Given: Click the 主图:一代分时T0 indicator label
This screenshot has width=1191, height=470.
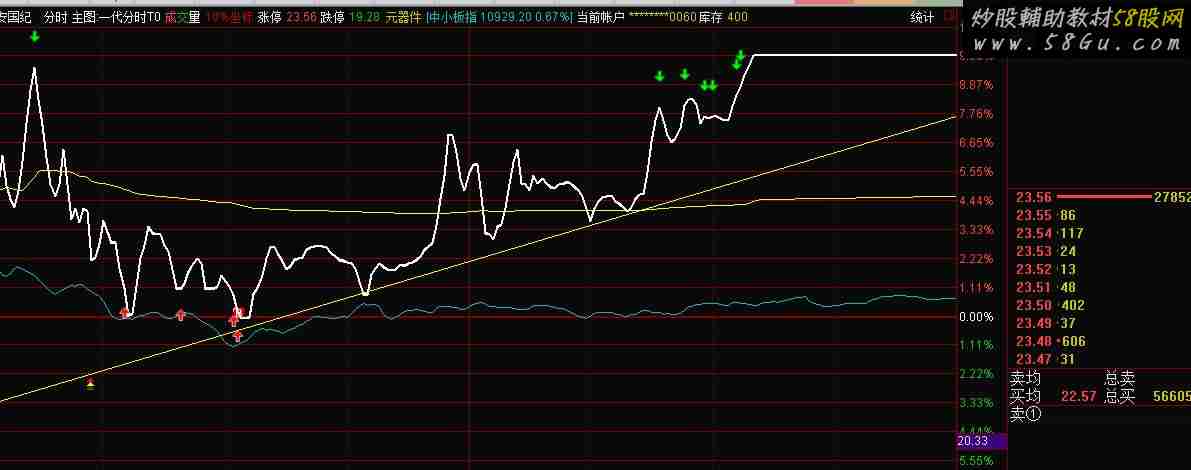Looking at the screenshot, I should [x=117, y=17].
